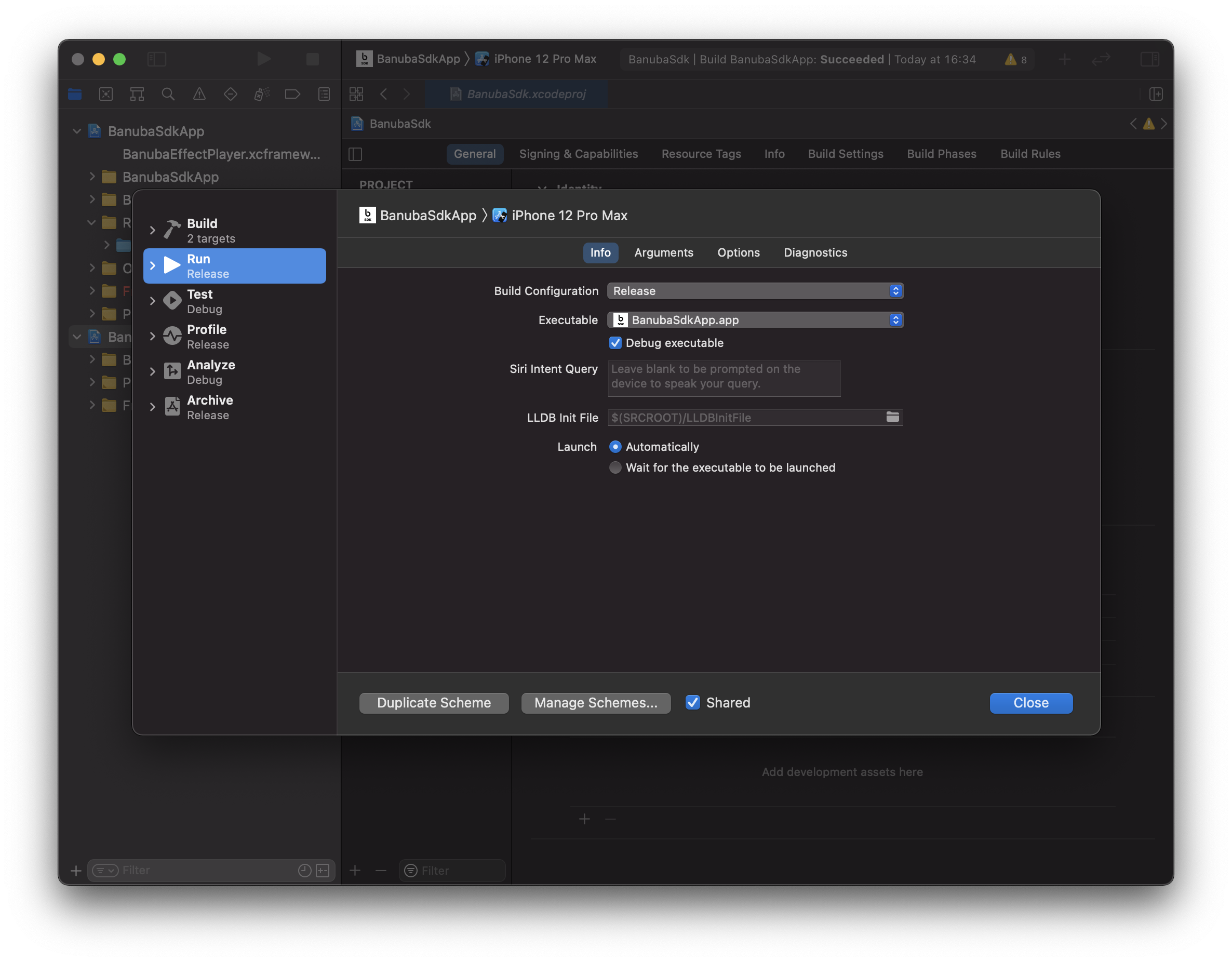Open the Test navigator diamond icon
Screen dimensions: 1232x962
pyautogui.click(x=230, y=94)
